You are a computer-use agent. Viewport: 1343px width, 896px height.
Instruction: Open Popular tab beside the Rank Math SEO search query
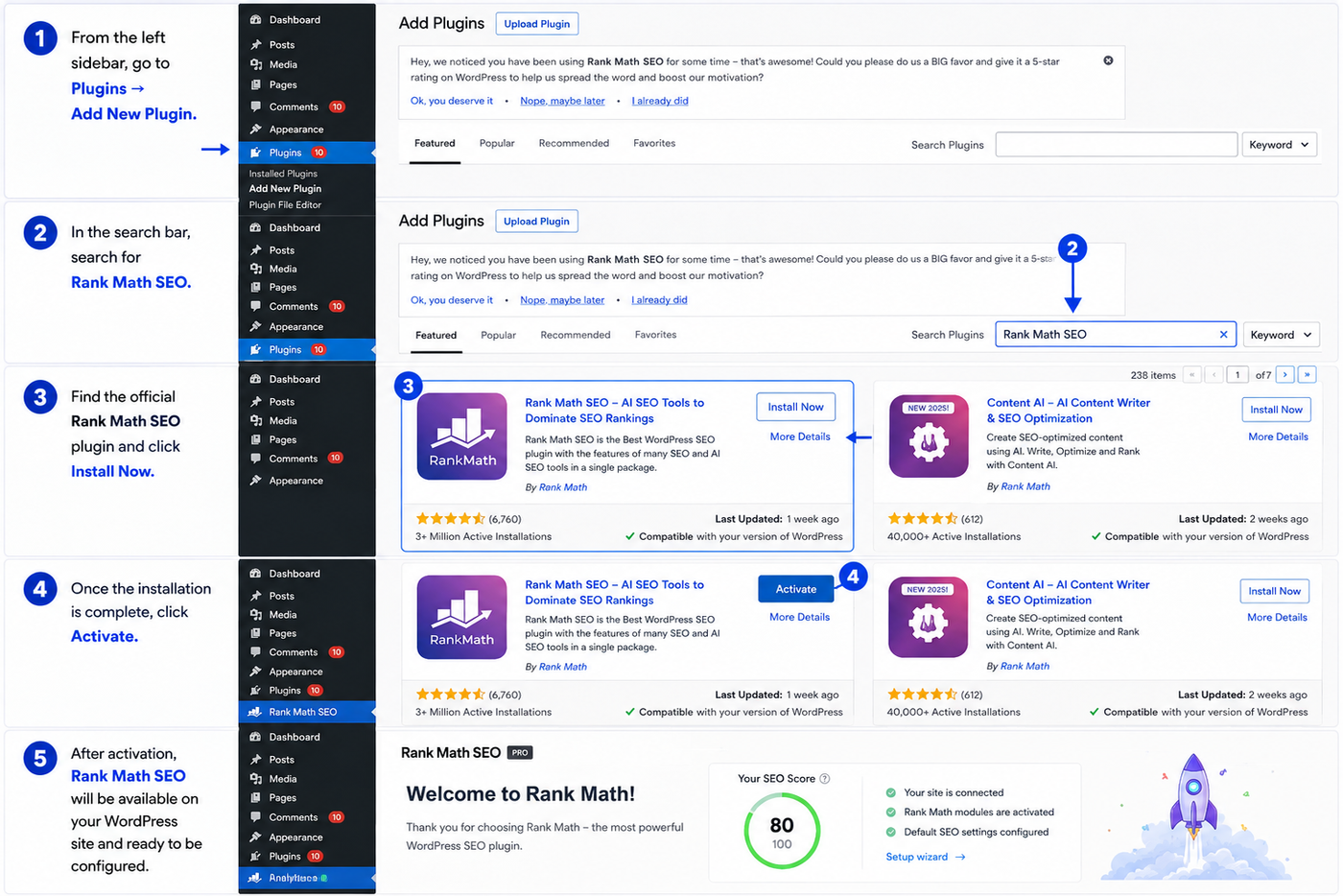pyautogui.click(x=498, y=336)
